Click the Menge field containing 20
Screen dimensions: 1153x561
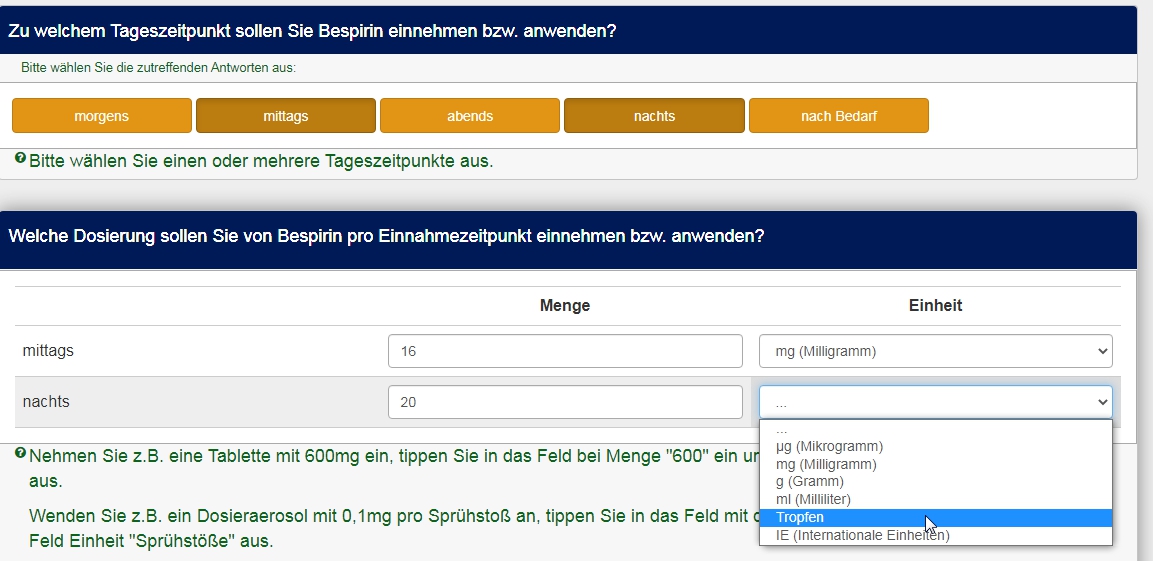click(x=565, y=402)
